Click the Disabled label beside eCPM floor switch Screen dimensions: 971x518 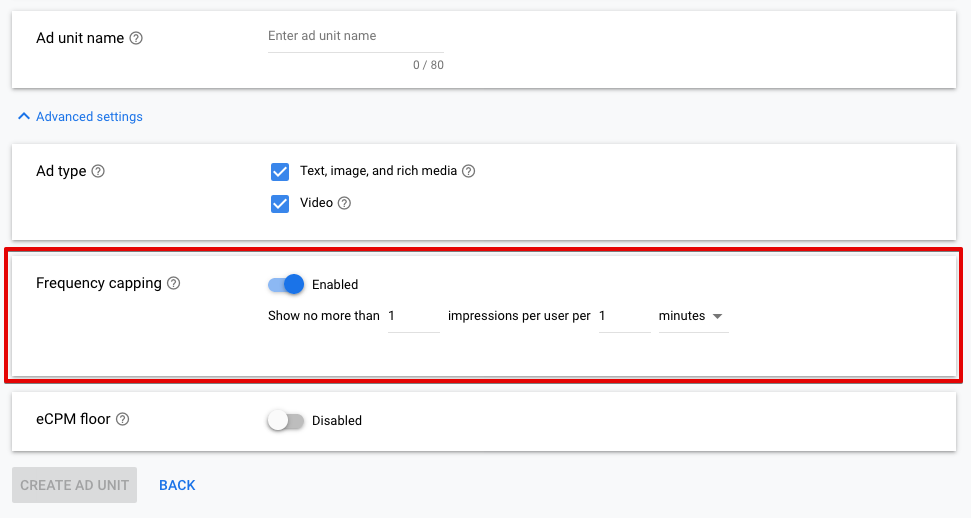(337, 421)
